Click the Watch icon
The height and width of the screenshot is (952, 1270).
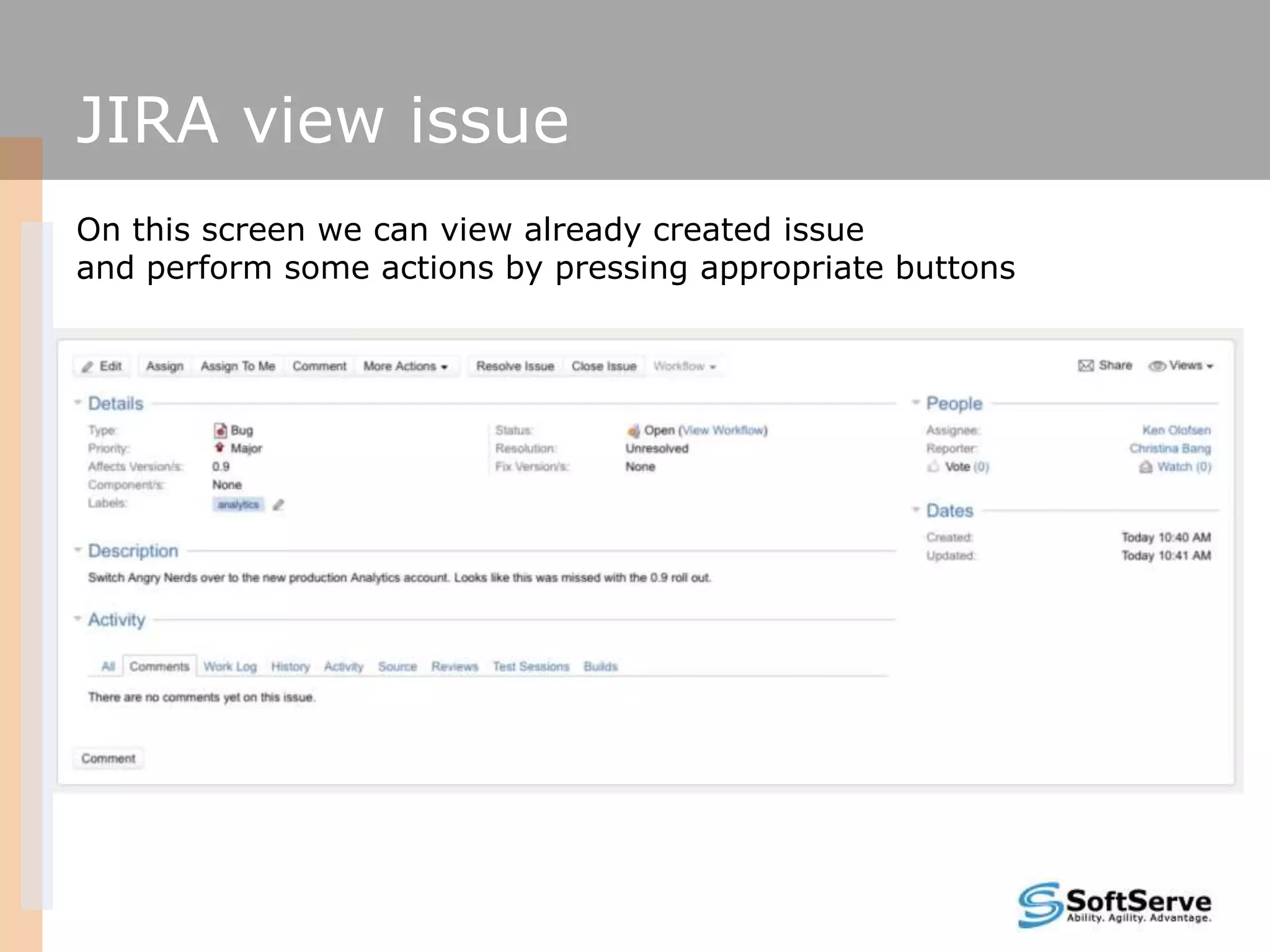pos(1146,467)
